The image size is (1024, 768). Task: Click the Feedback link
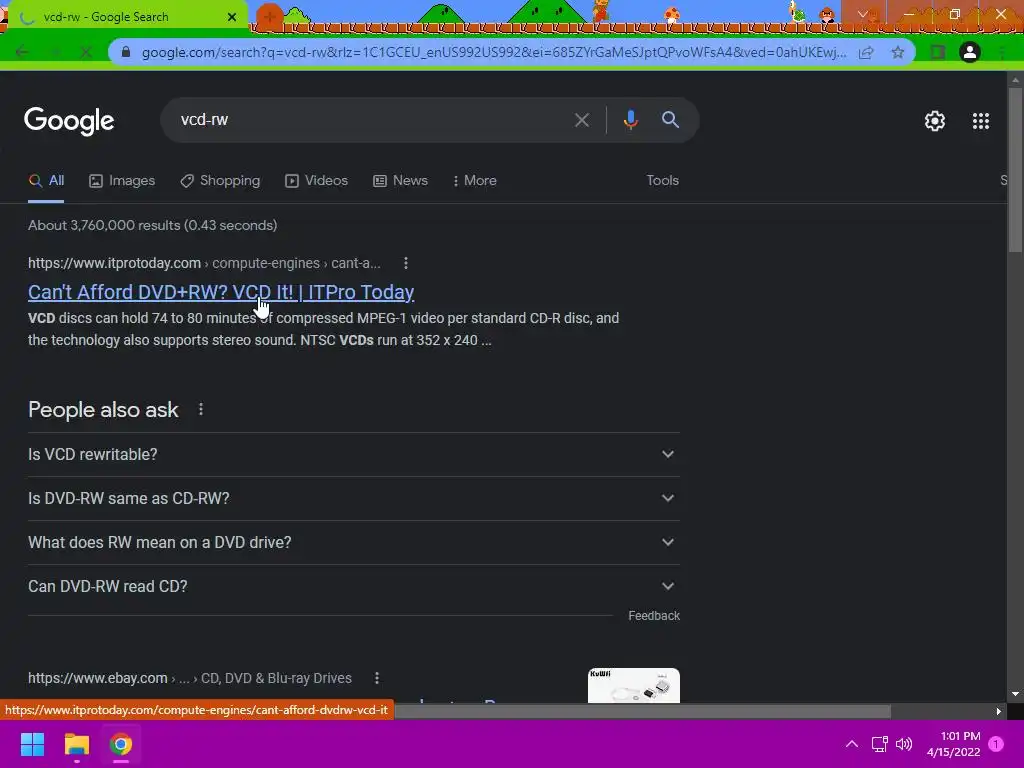coord(654,616)
